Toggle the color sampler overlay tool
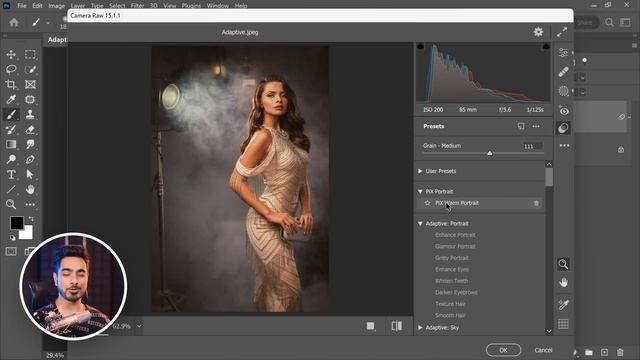Image resolution: width=640 pixels, height=360 pixels. coord(563,304)
